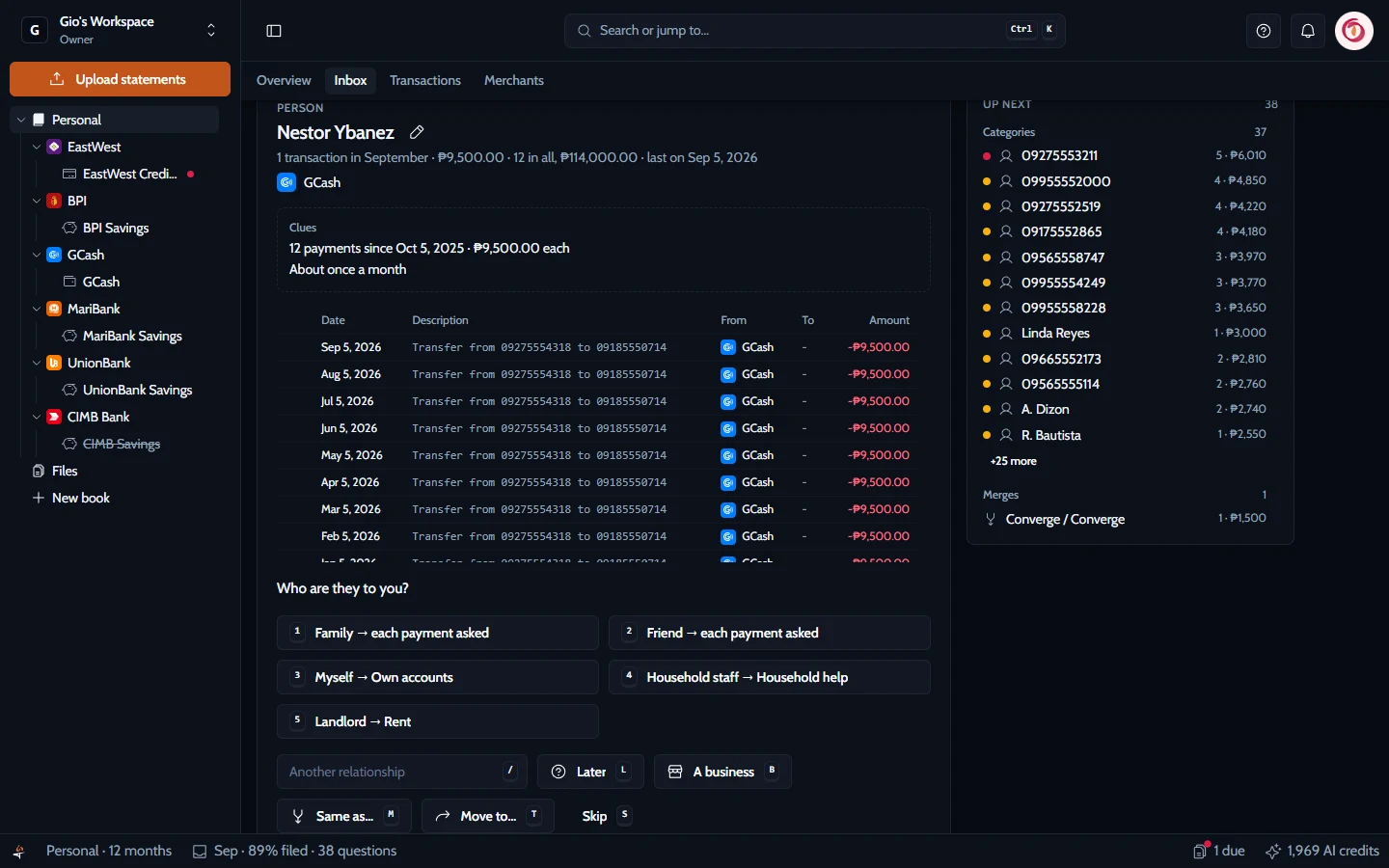Edit Nestor Ybanez name with pencil icon
Image resolution: width=1389 pixels, height=868 pixels.
(417, 132)
